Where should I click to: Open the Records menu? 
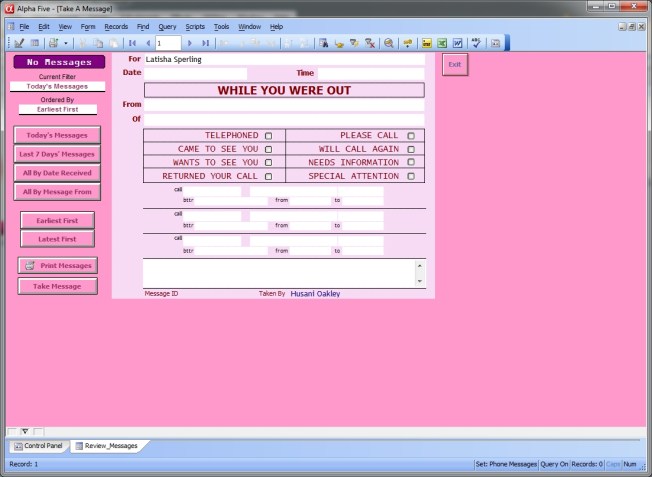coord(116,26)
